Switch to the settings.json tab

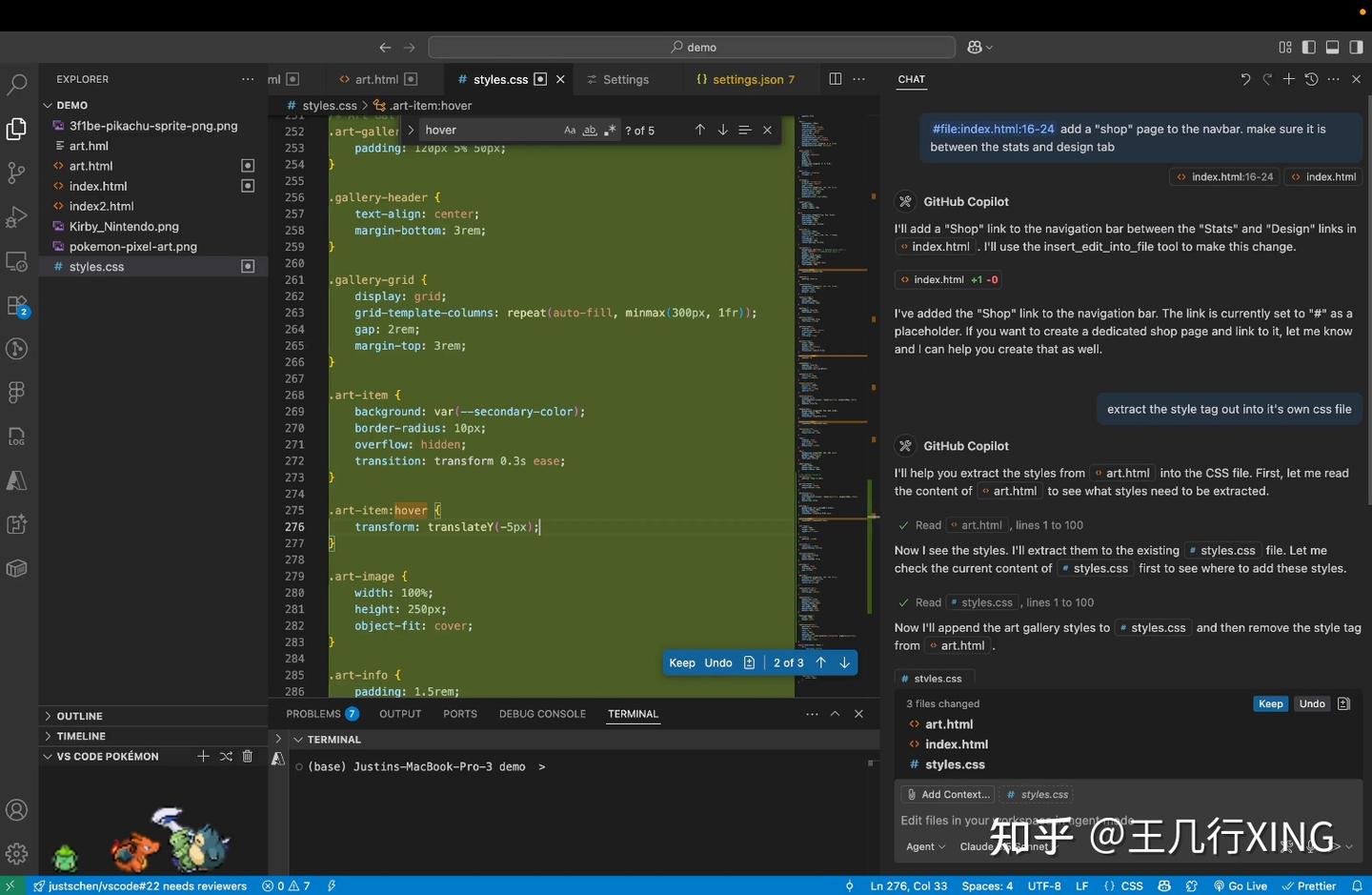coord(747,79)
